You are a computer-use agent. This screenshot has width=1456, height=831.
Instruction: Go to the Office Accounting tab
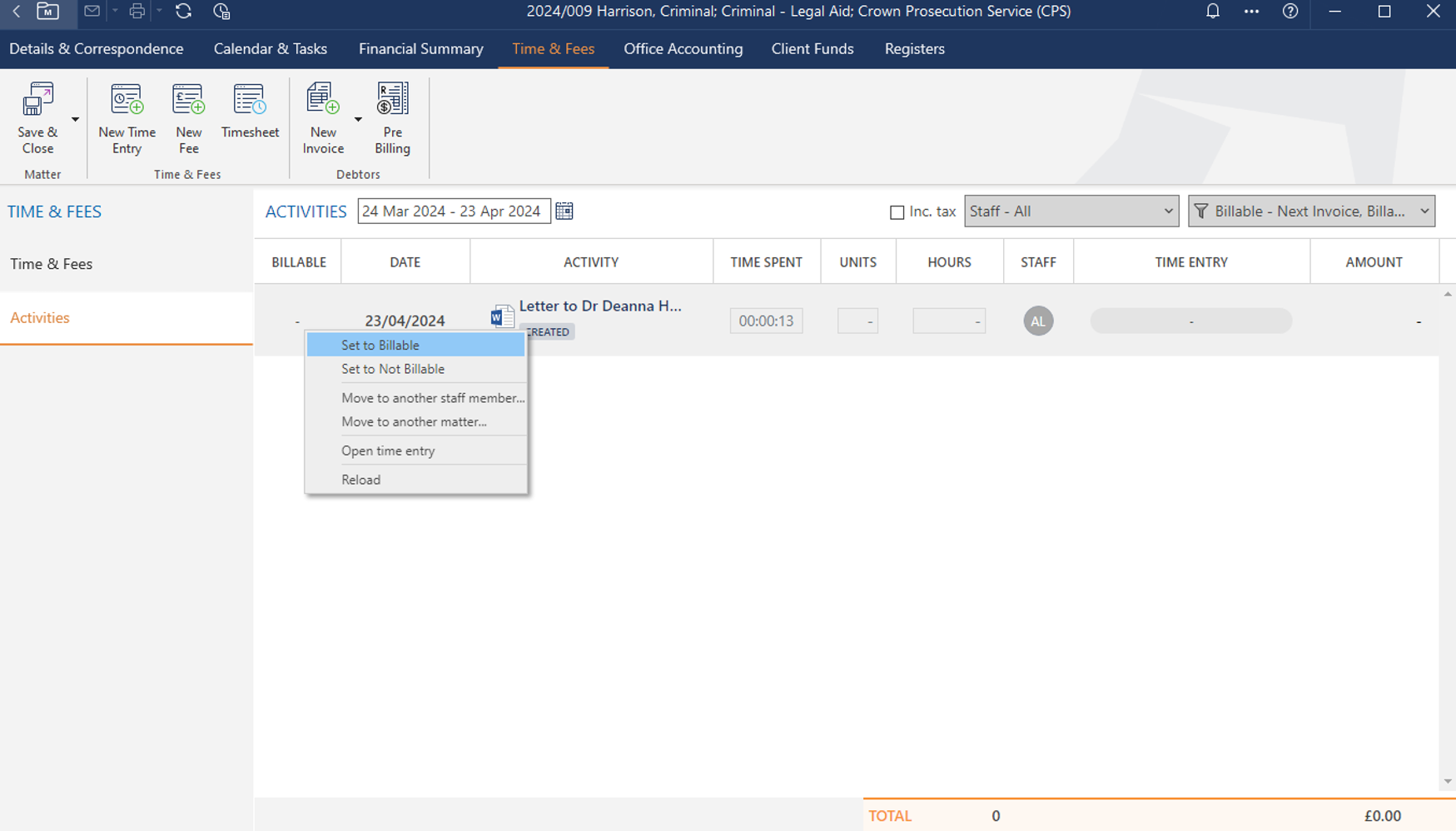pyautogui.click(x=683, y=49)
